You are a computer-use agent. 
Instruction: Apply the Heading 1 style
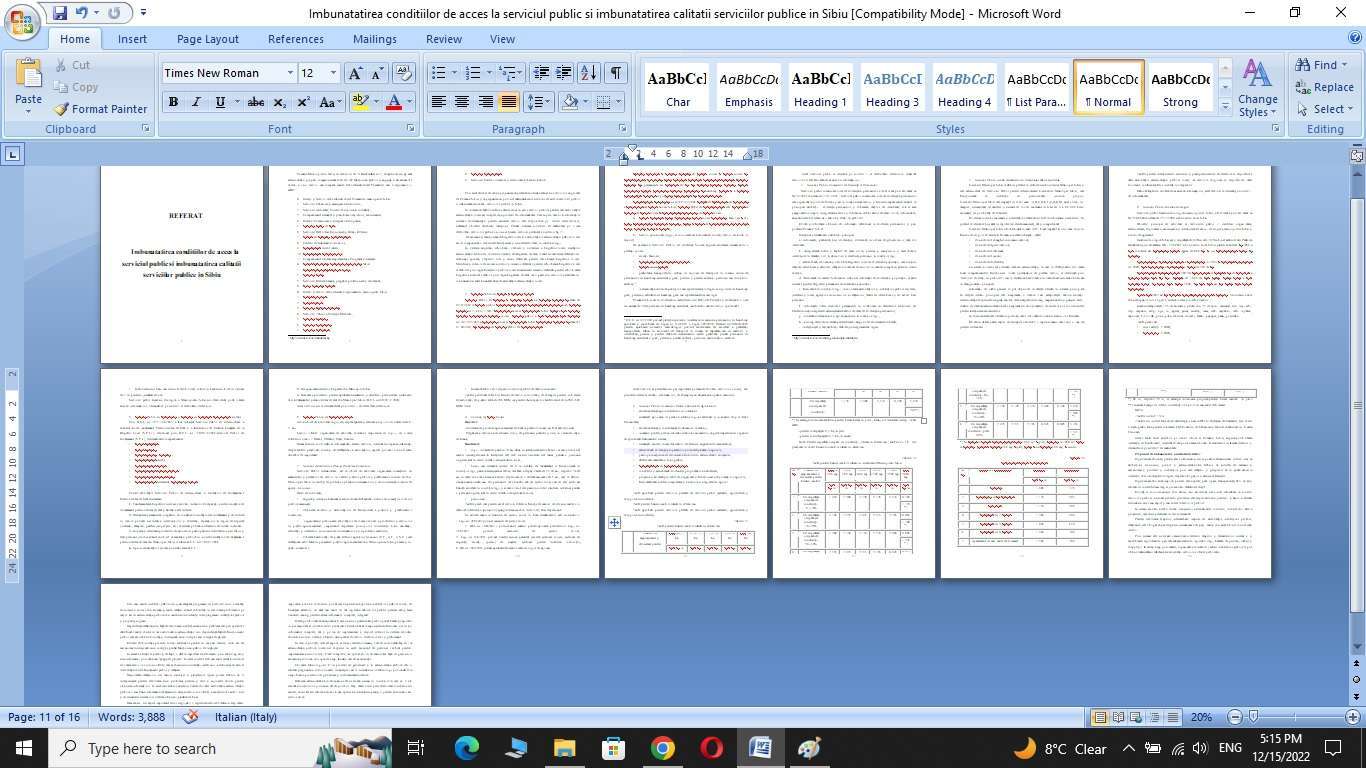pos(821,88)
